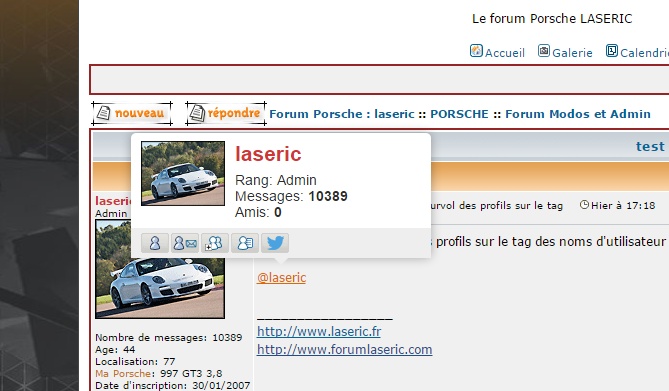The height and width of the screenshot is (391, 669).
Task: Click the send private message icon
Action: pos(185,243)
